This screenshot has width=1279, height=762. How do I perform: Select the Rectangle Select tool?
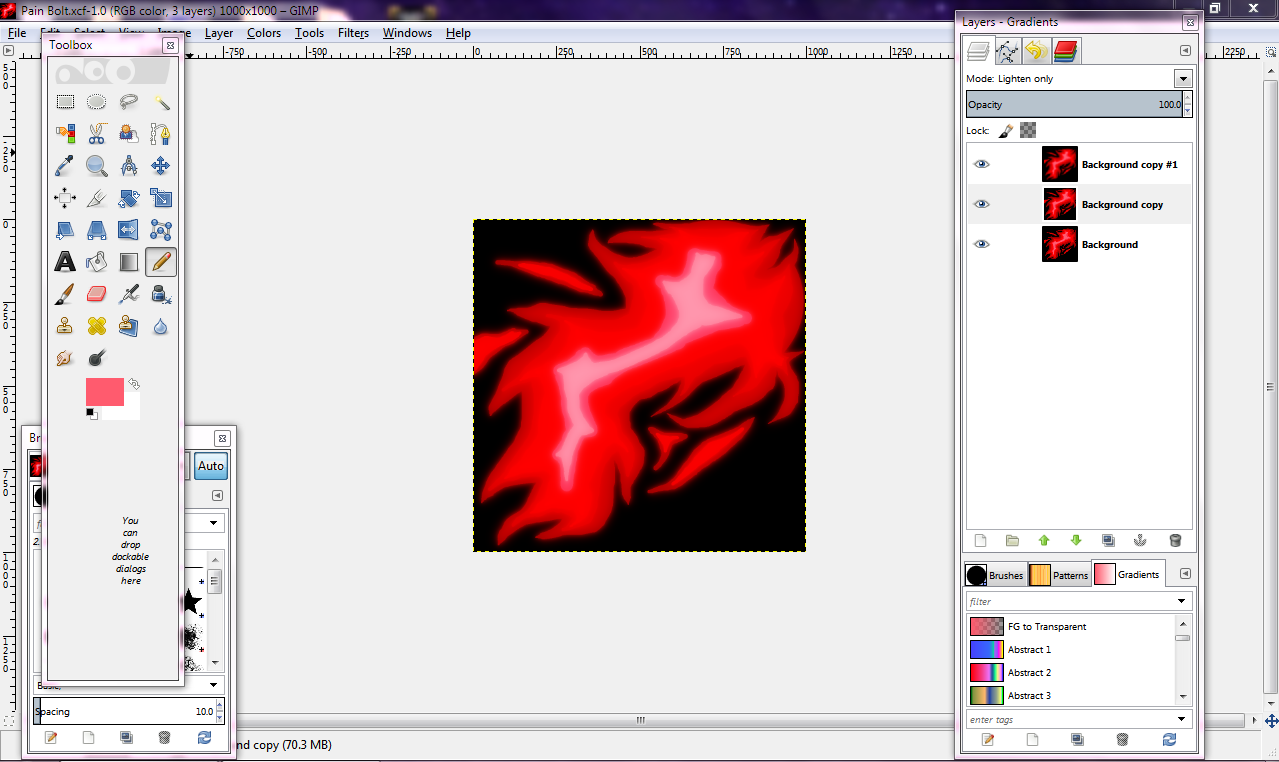tap(65, 101)
